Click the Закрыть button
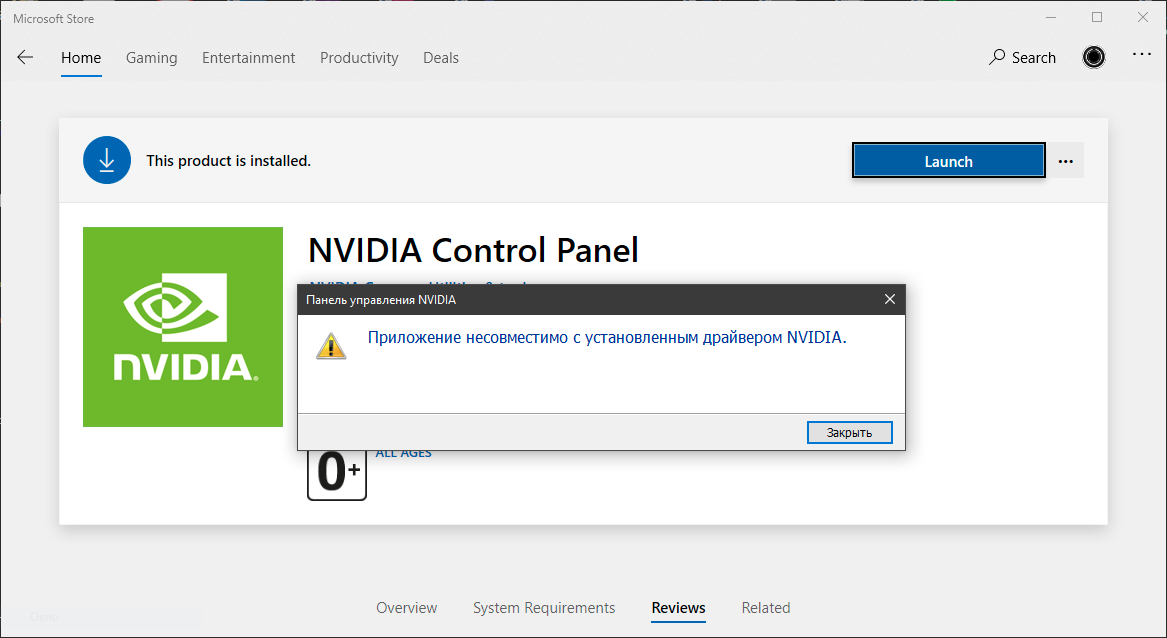Image resolution: width=1167 pixels, height=638 pixels. click(x=849, y=433)
